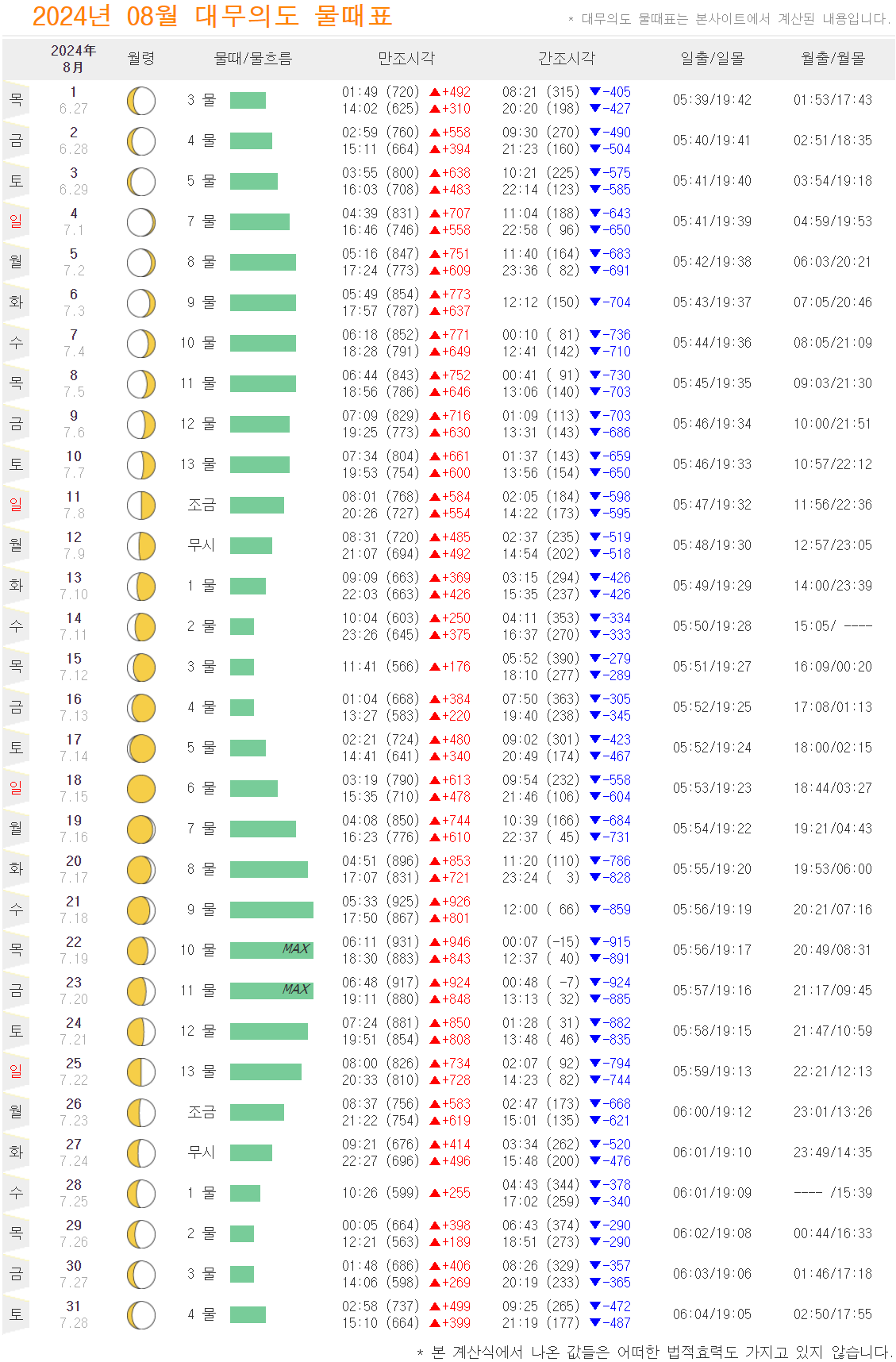Click the 일출/일몰 column header
This screenshot has width=896, height=1362.
(x=712, y=58)
